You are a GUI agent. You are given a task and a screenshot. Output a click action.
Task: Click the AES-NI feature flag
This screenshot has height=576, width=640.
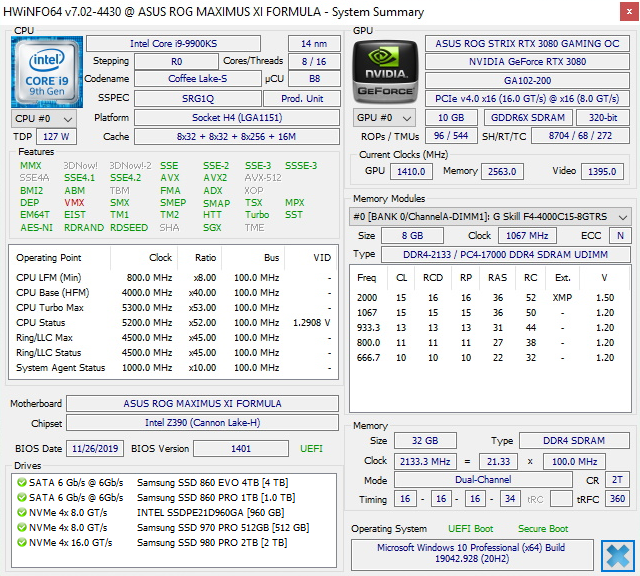(36, 228)
